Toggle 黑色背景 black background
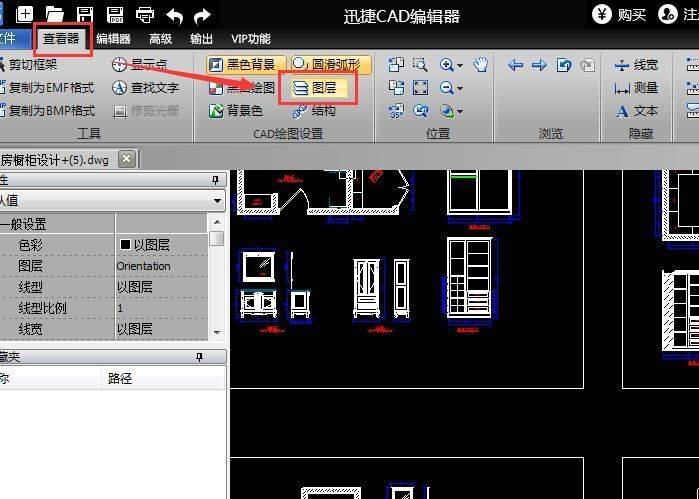 click(x=246, y=65)
